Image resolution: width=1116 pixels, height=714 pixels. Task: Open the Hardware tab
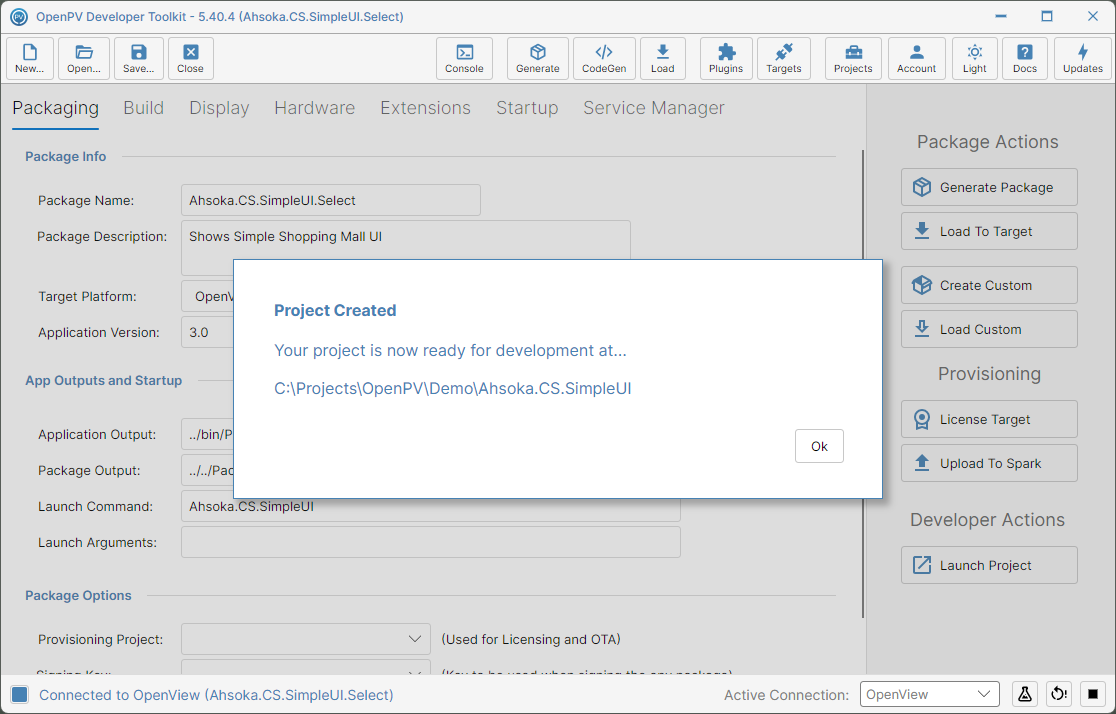[x=315, y=108]
